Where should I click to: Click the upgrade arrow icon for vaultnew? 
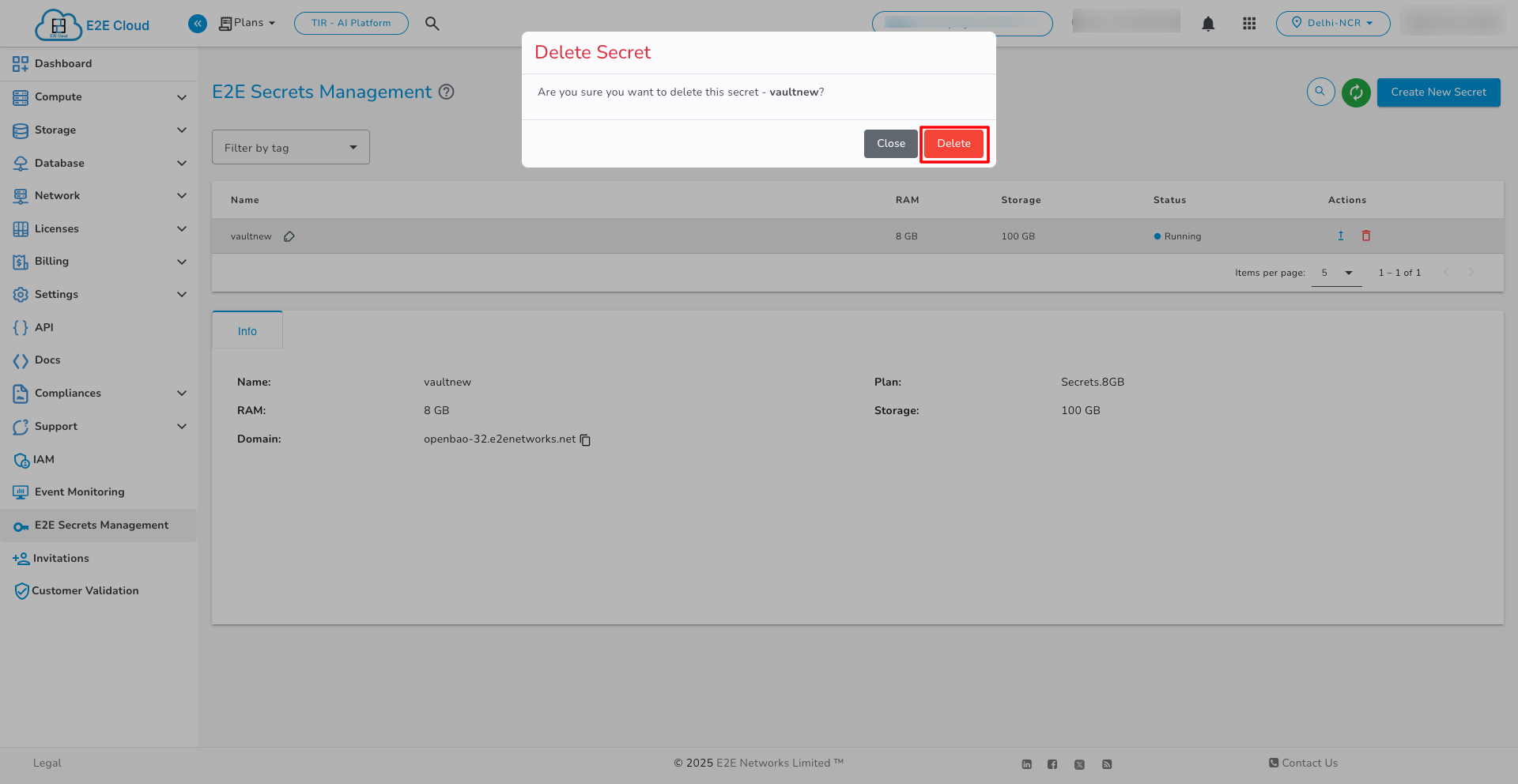click(1341, 236)
